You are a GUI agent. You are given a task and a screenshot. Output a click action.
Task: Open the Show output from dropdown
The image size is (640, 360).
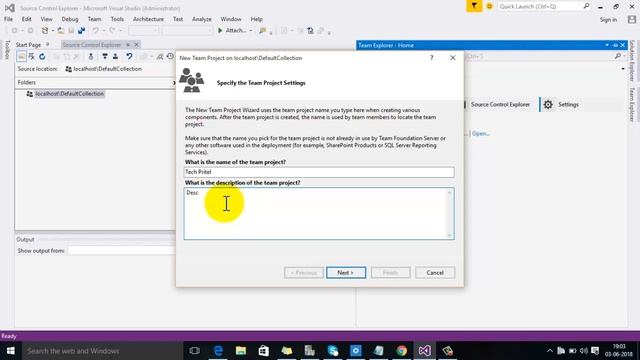[x=121, y=251]
